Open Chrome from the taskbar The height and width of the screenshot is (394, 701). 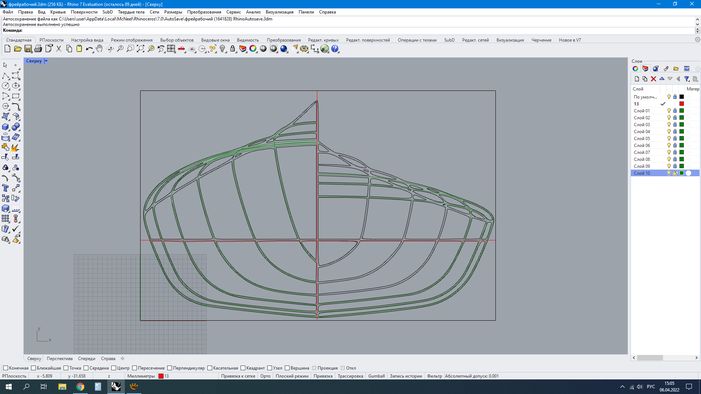tap(80, 386)
